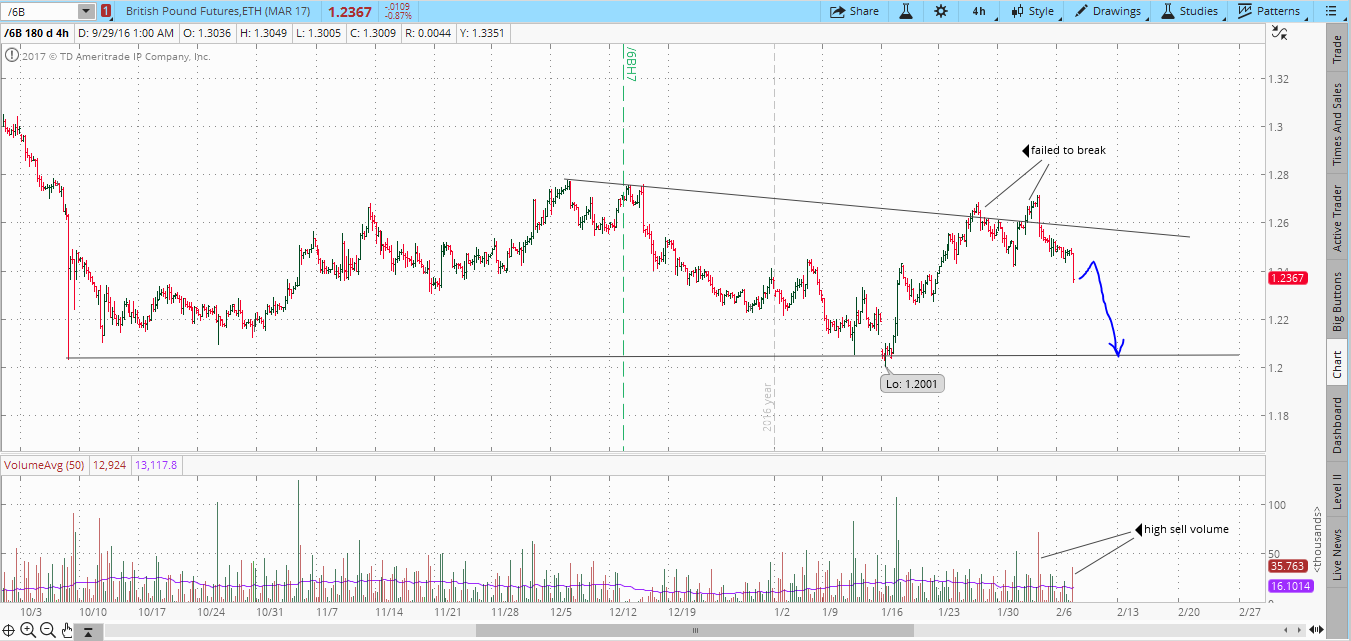The width and height of the screenshot is (1351, 641).
Task: Click the Share button
Action: pyautogui.click(x=854, y=11)
